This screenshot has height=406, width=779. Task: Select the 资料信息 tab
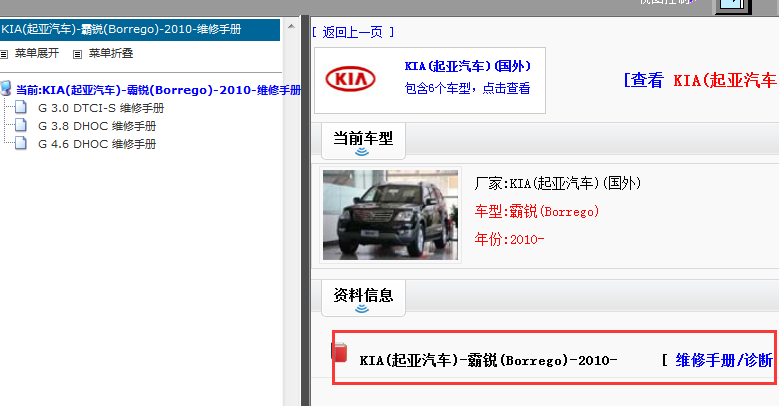(x=363, y=298)
